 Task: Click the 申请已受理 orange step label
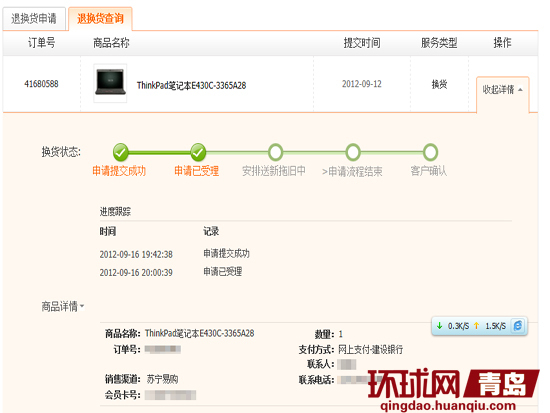tap(196, 171)
